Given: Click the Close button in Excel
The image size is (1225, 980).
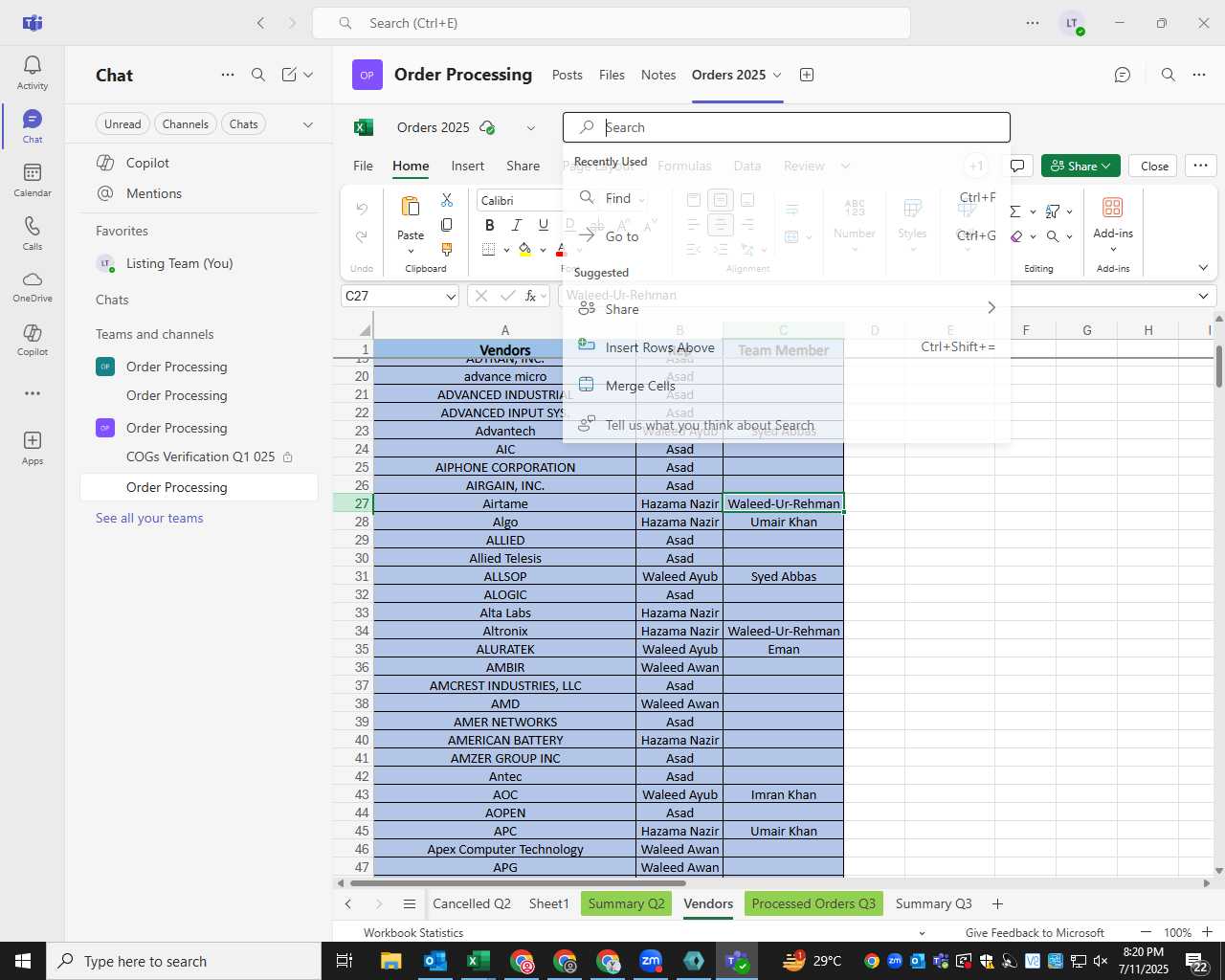Looking at the screenshot, I should pos(1154,166).
